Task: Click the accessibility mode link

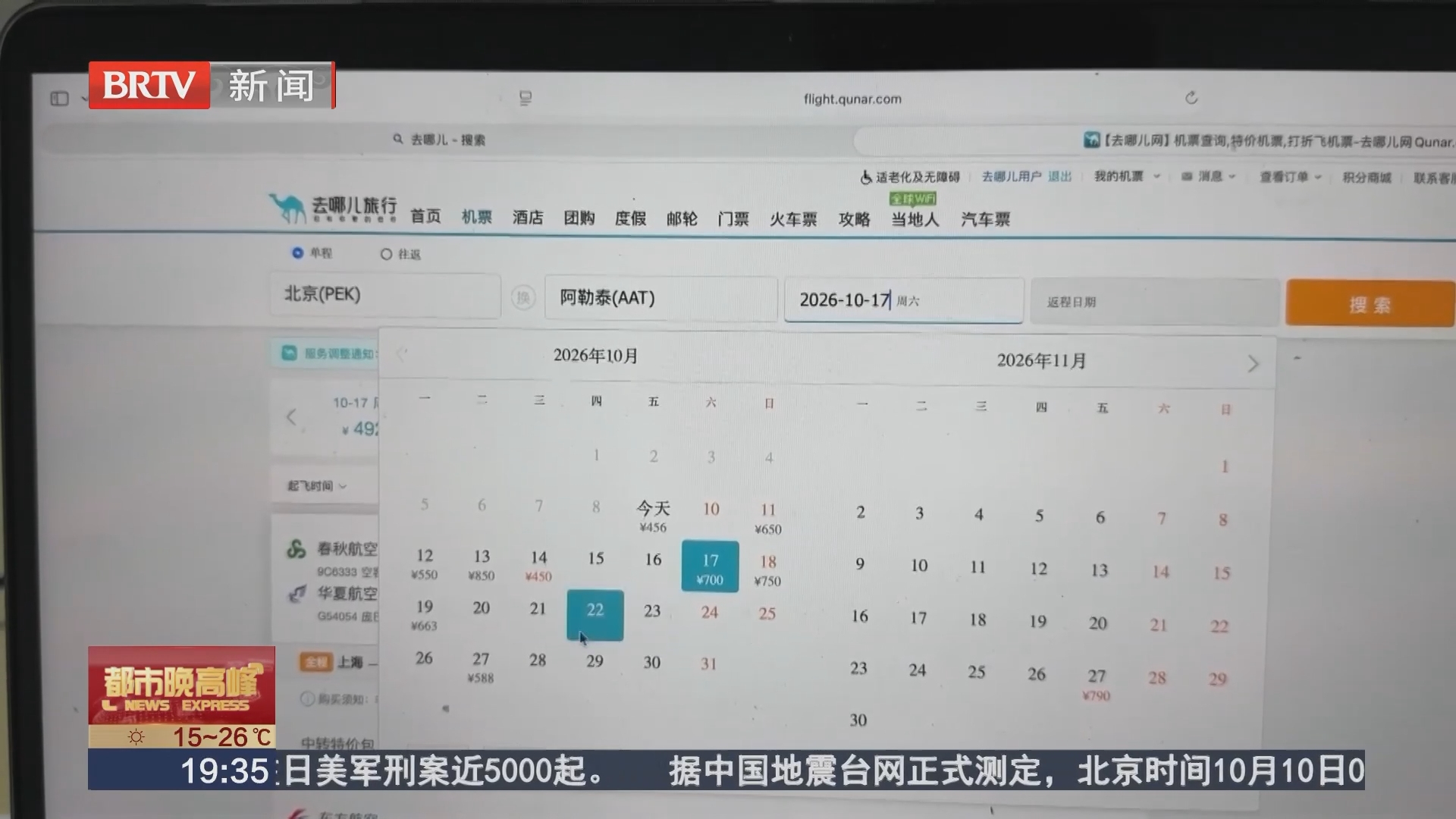Action: tap(918, 177)
